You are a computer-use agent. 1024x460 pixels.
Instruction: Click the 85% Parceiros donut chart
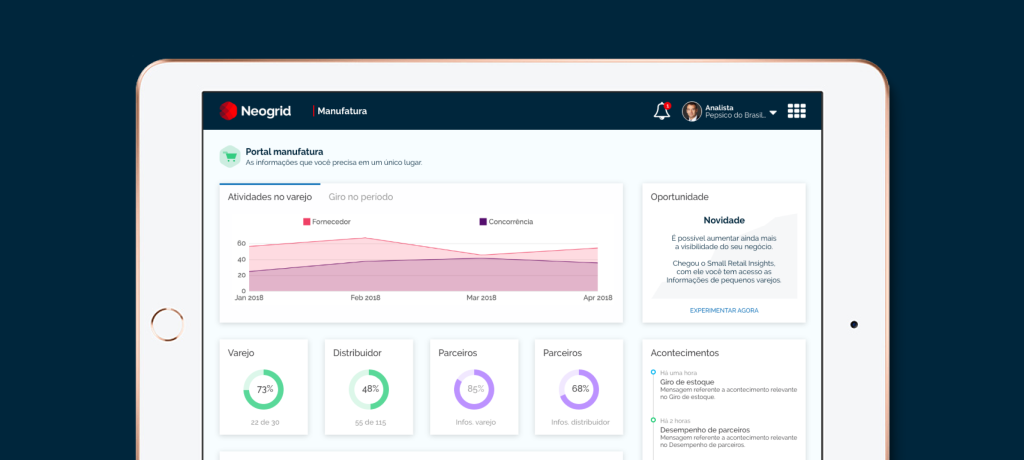pos(474,389)
